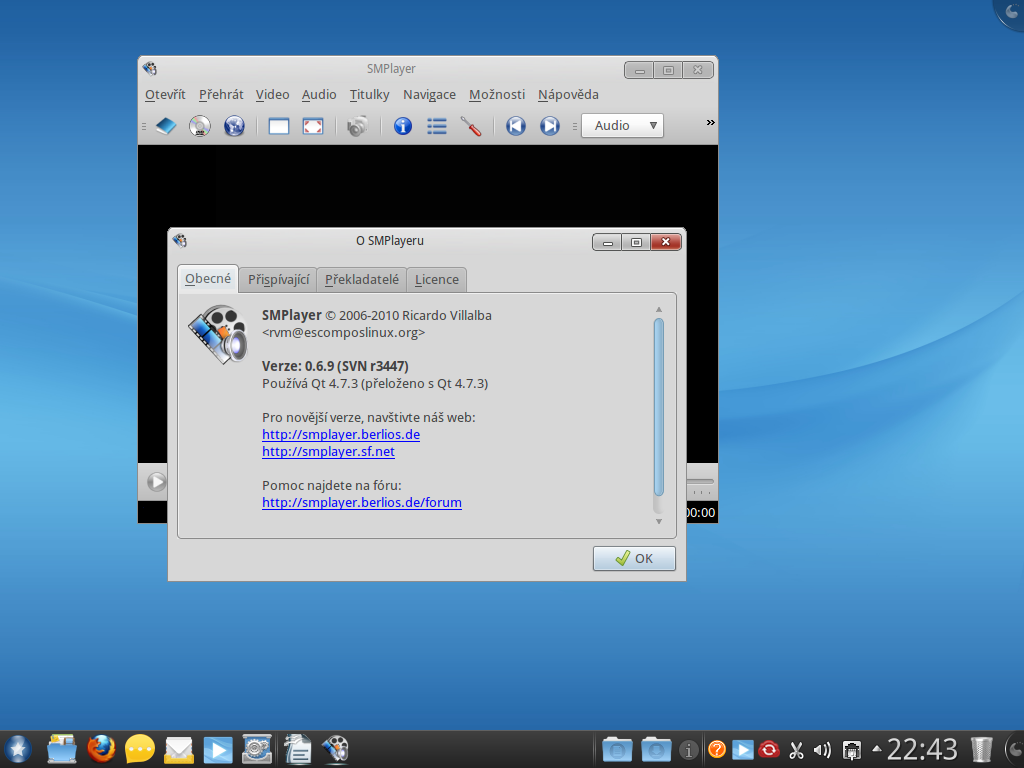Open the Možnosti menu
Viewport: 1024px width, 768px height.
496,95
